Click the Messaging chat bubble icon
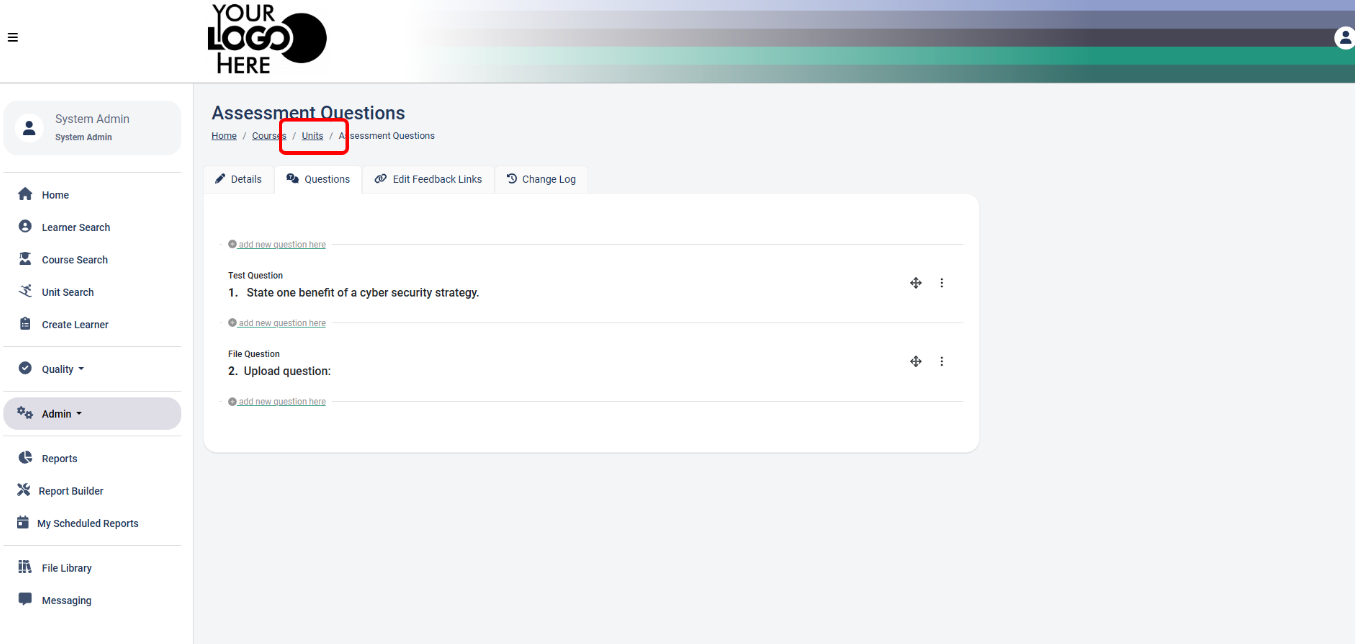The height and width of the screenshot is (644, 1355). pos(26,599)
